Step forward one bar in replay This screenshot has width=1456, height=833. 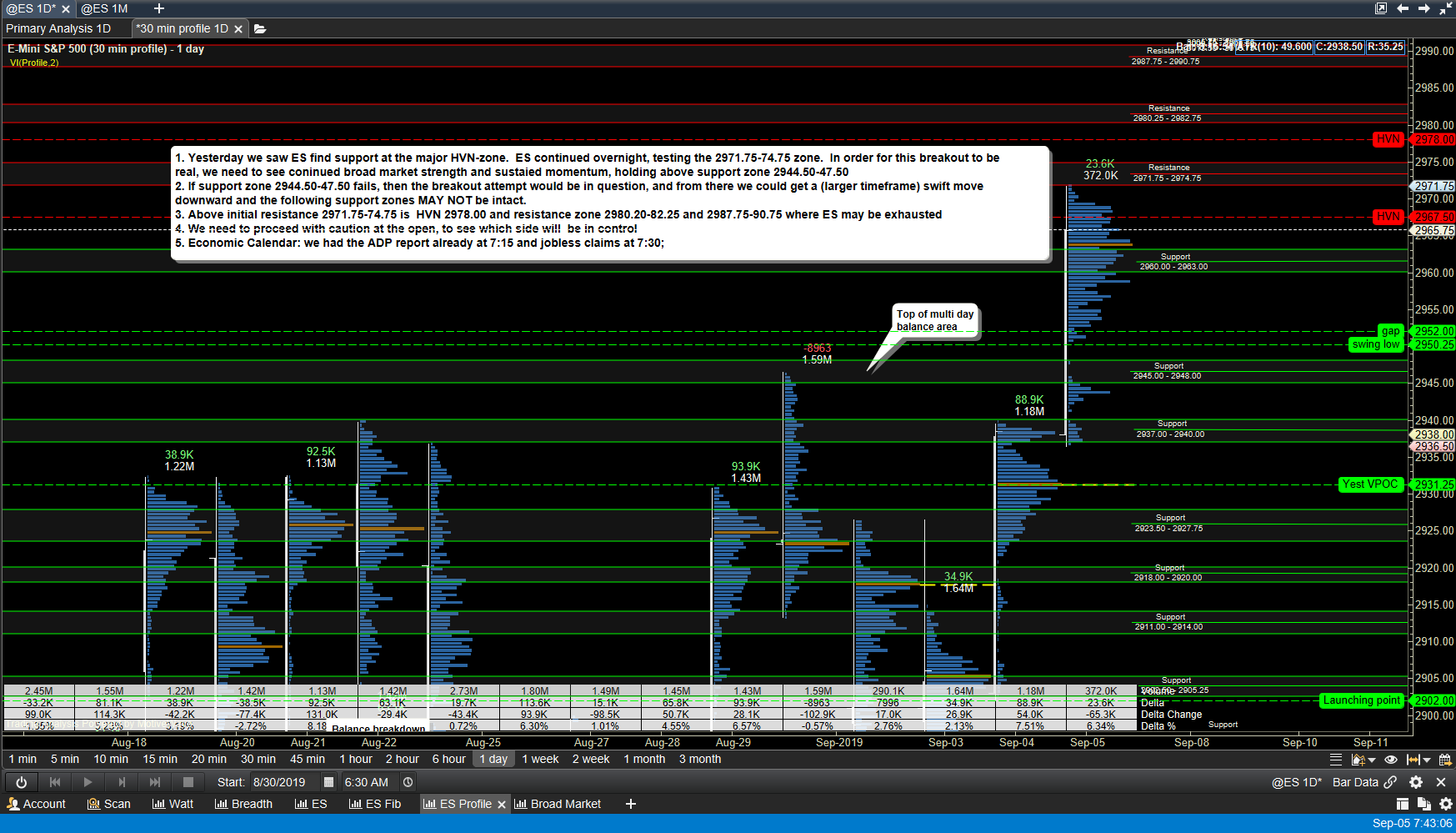point(122,782)
